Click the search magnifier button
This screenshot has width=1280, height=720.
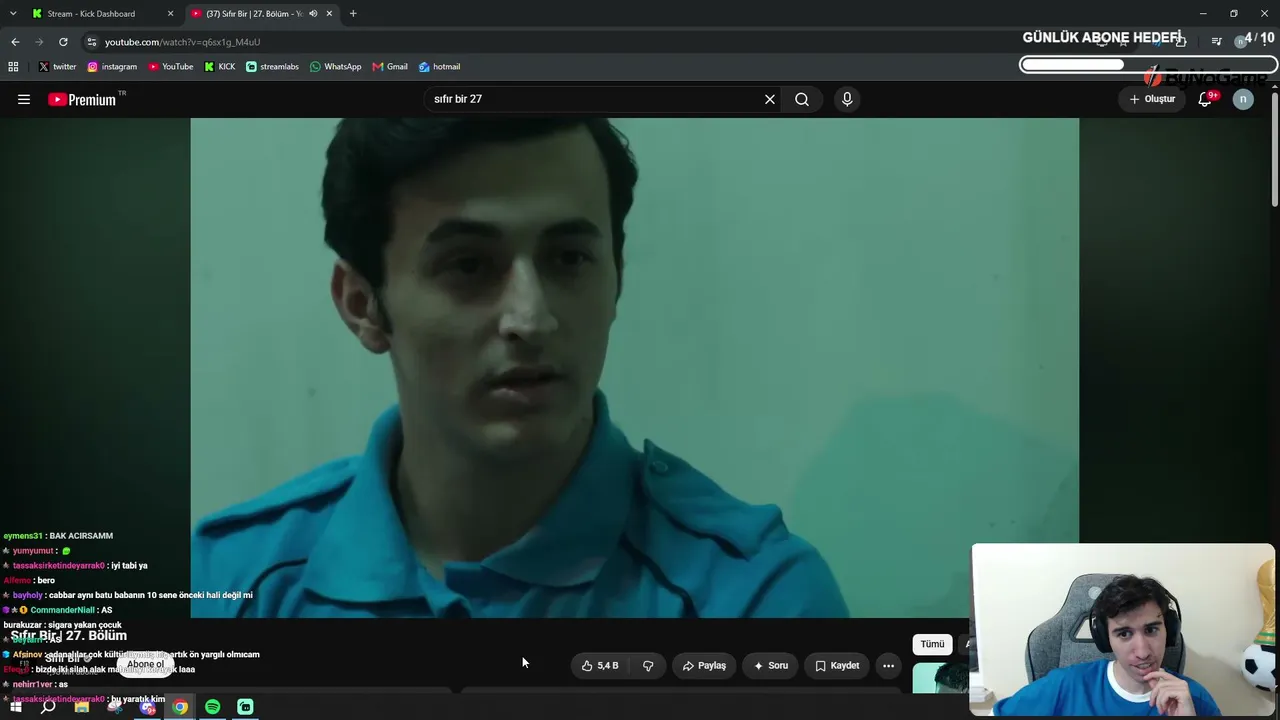pyautogui.click(x=802, y=99)
